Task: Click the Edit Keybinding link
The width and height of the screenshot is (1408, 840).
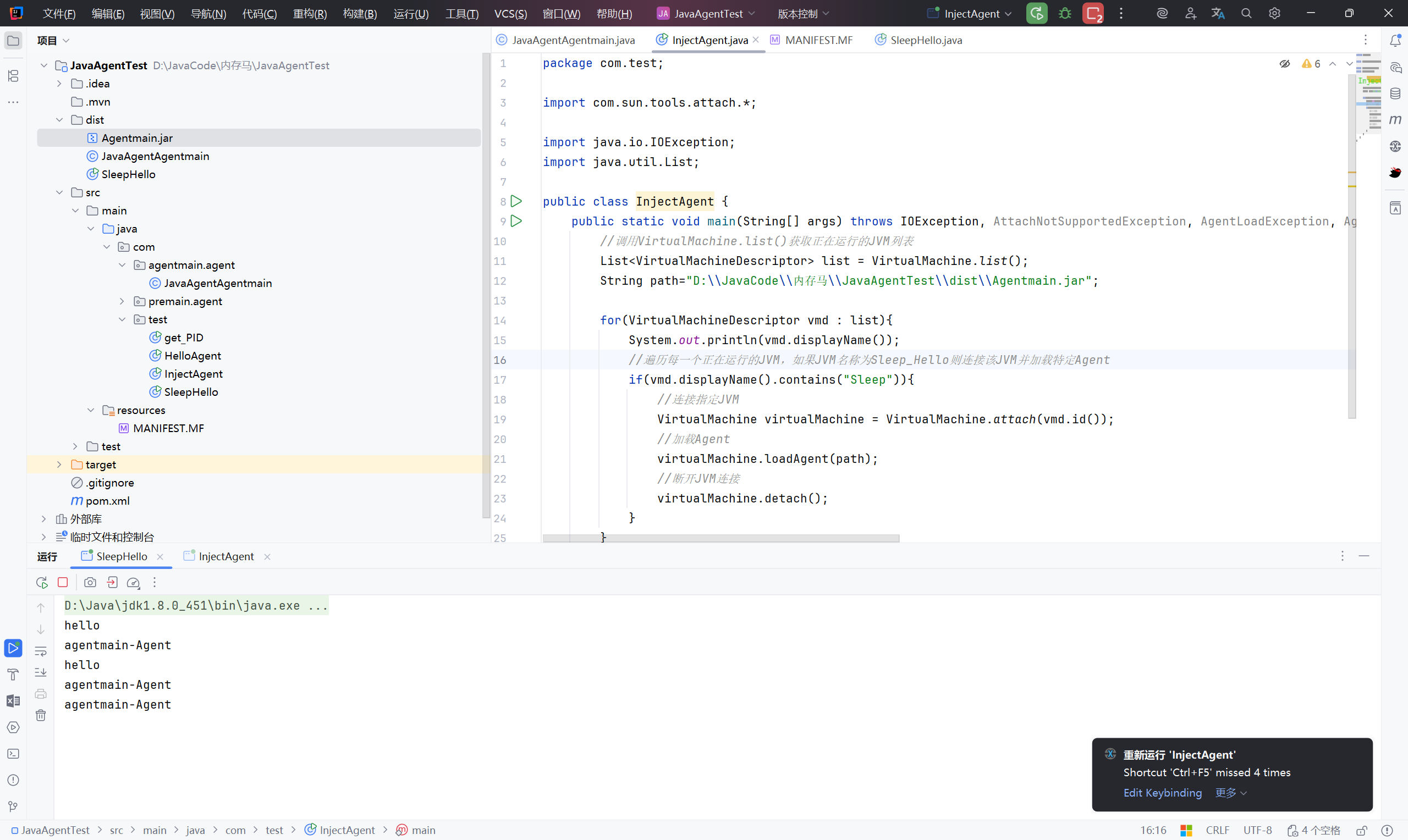Action: (1162, 793)
